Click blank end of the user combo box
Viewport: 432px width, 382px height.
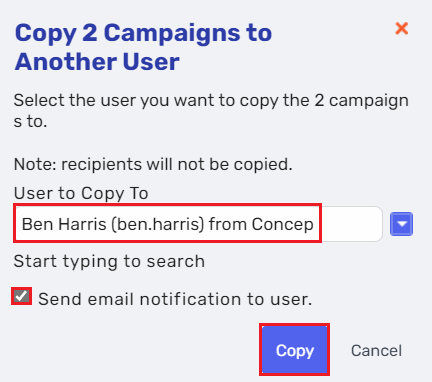352,224
